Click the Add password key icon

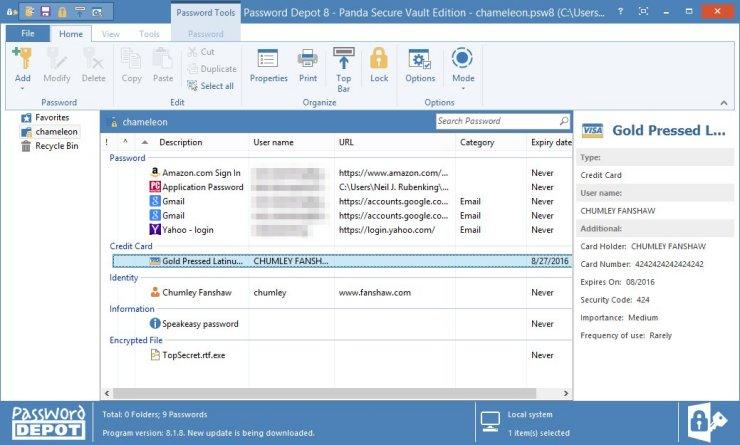click(x=22, y=59)
